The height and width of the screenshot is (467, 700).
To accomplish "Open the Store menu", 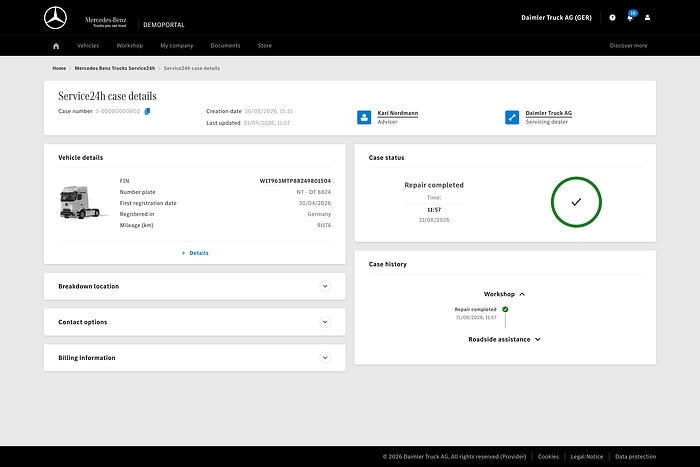I will point(265,46).
